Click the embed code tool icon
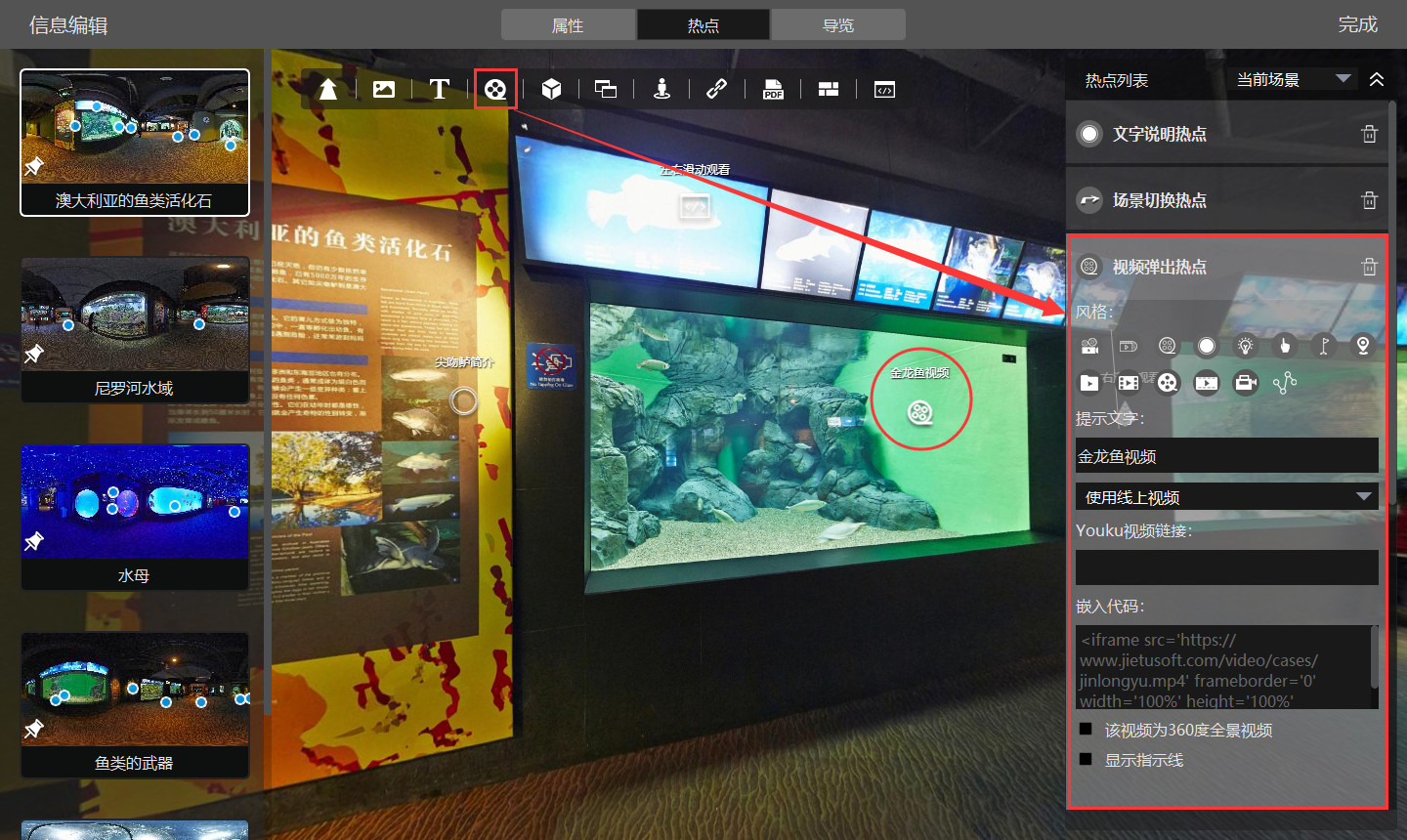 pos(884,90)
